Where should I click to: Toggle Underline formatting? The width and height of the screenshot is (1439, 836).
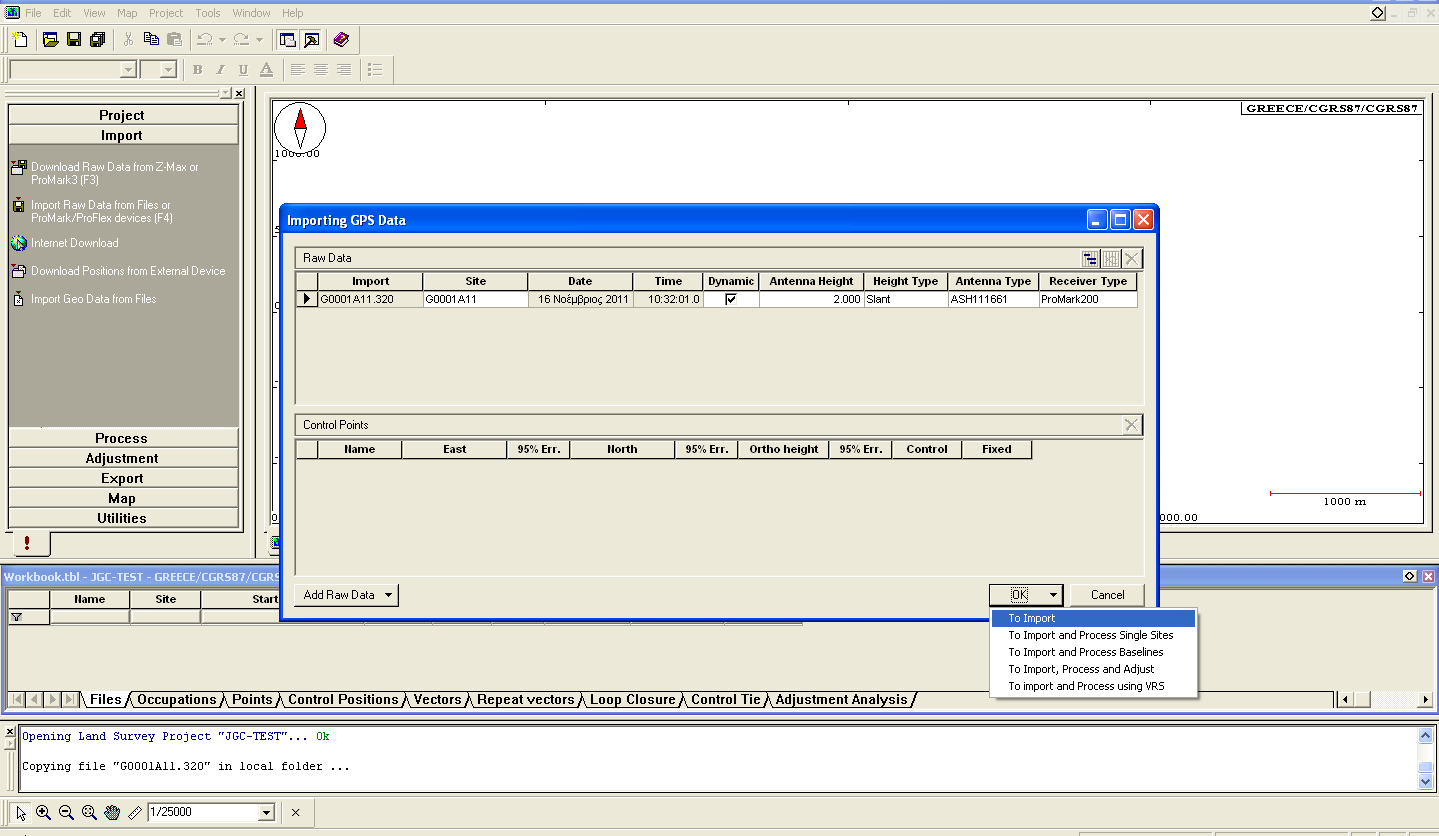tap(243, 70)
